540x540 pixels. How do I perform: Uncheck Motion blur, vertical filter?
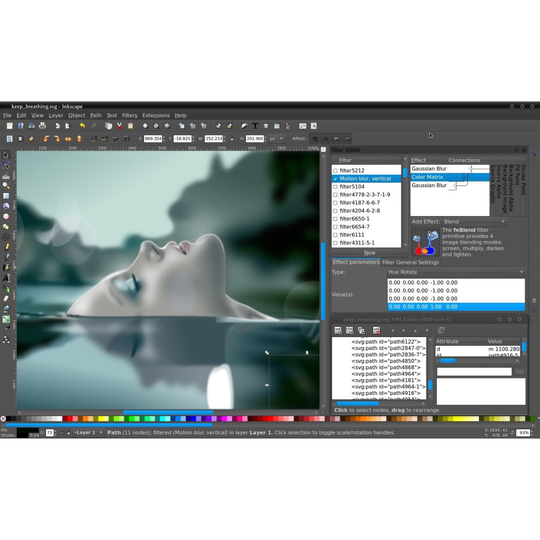335,179
